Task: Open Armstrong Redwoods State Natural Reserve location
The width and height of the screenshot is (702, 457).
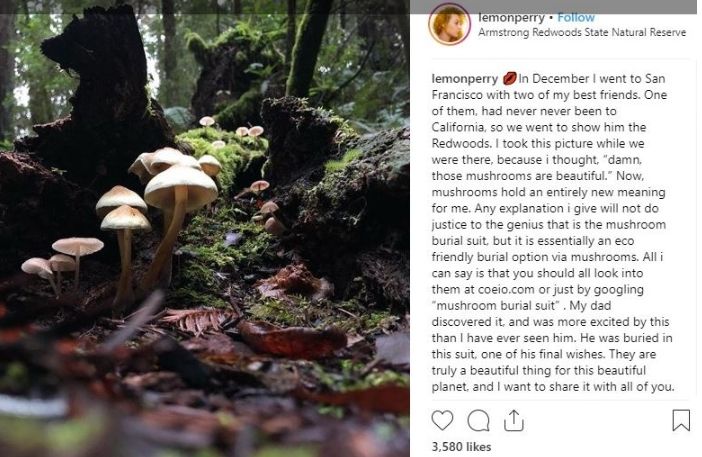Action: [582, 33]
